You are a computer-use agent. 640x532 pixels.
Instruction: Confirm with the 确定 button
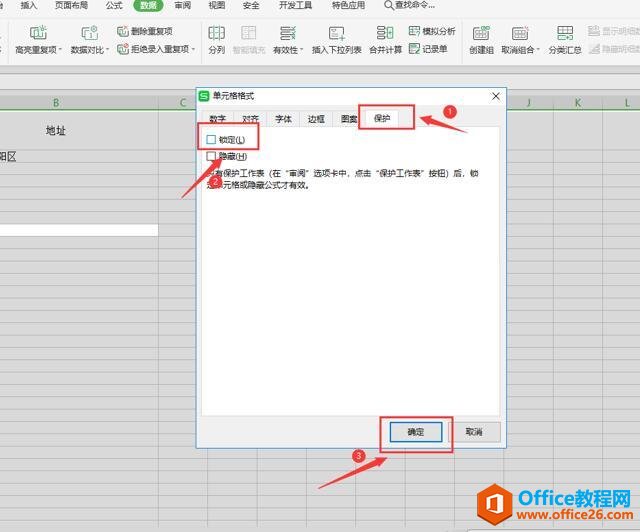tap(416, 432)
